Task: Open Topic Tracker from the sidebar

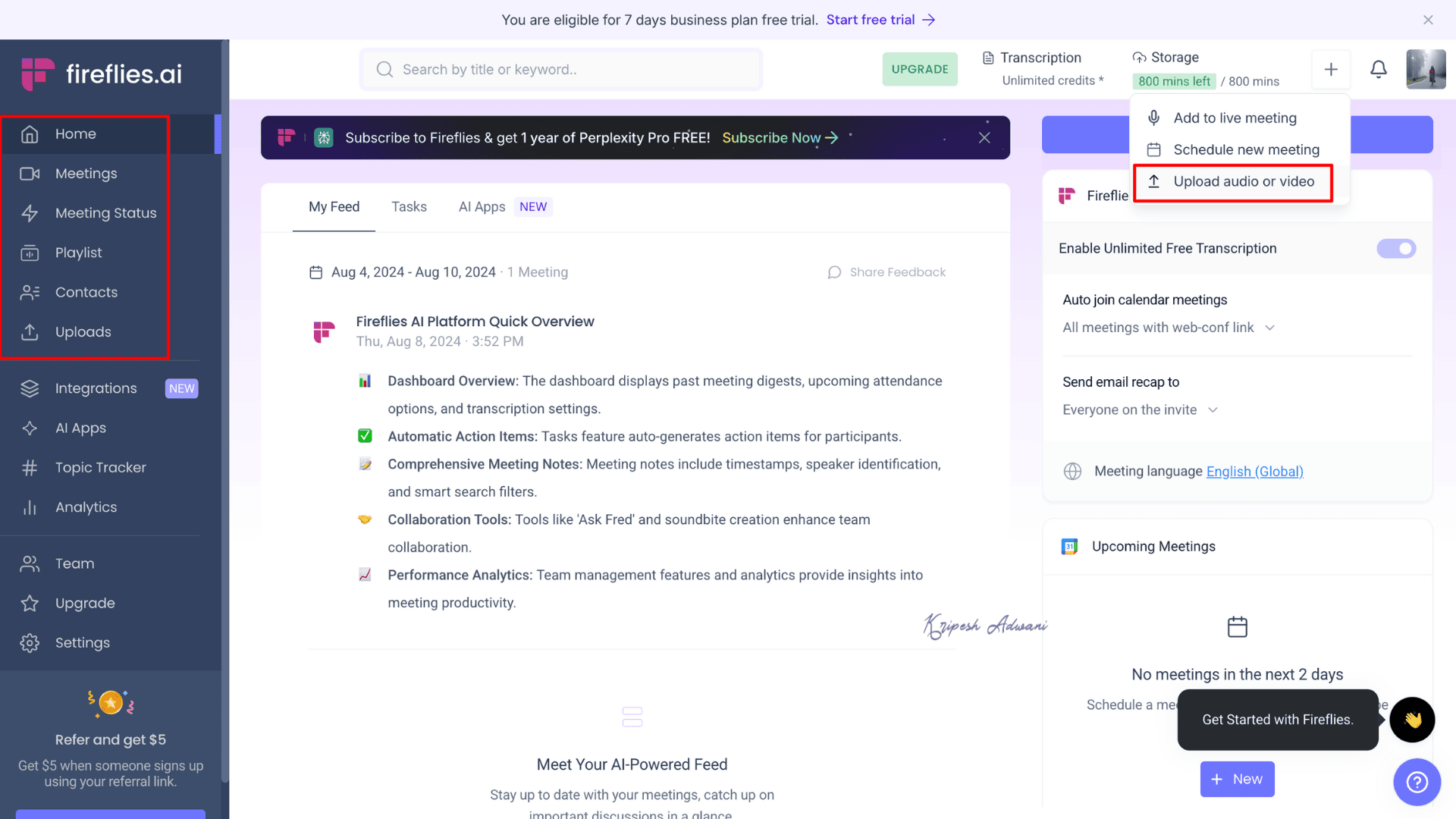Action: (100, 468)
